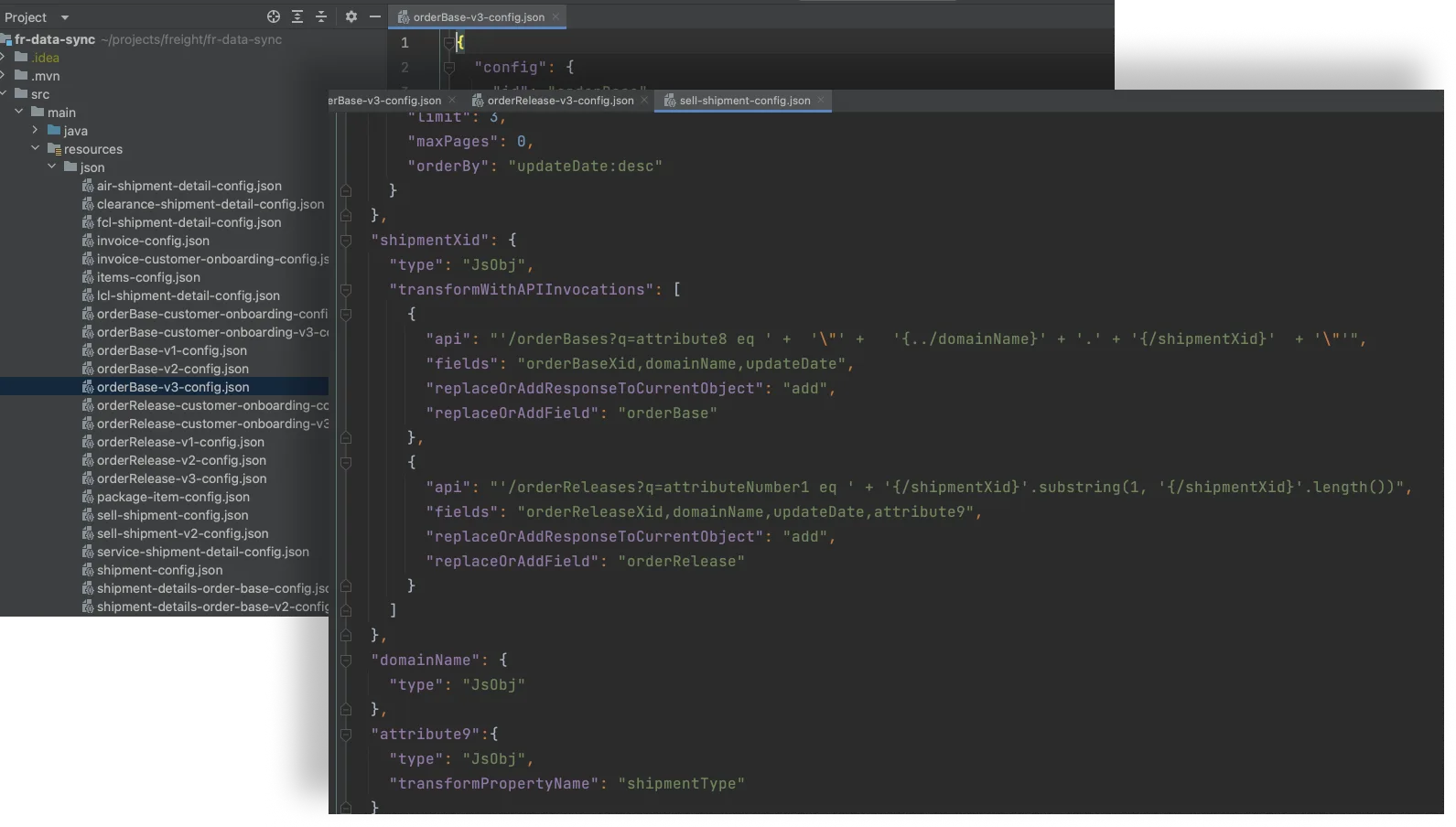The image size is (1456, 827).
Task: Click the file icon beside orderBase-v1-config.json
Action: (x=88, y=350)
